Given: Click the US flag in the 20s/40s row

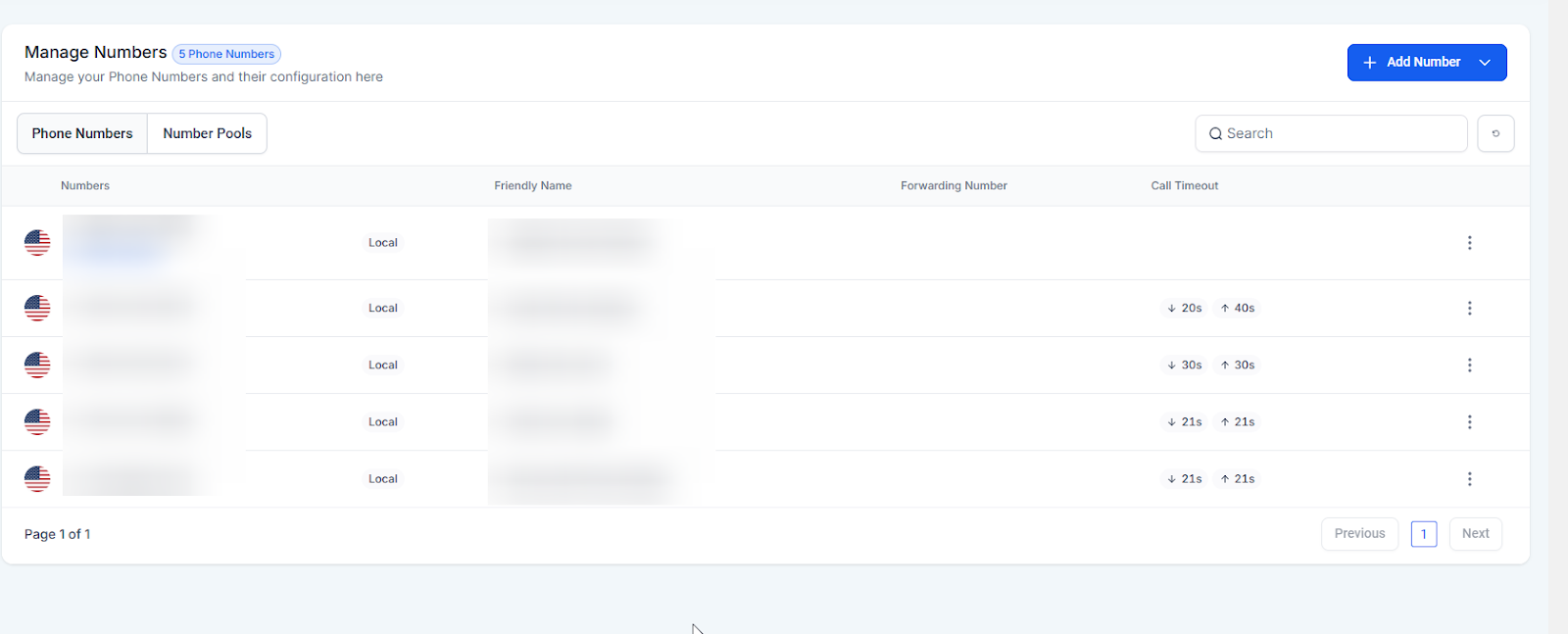Looking at the screenshot, I should tap(37, 308).
